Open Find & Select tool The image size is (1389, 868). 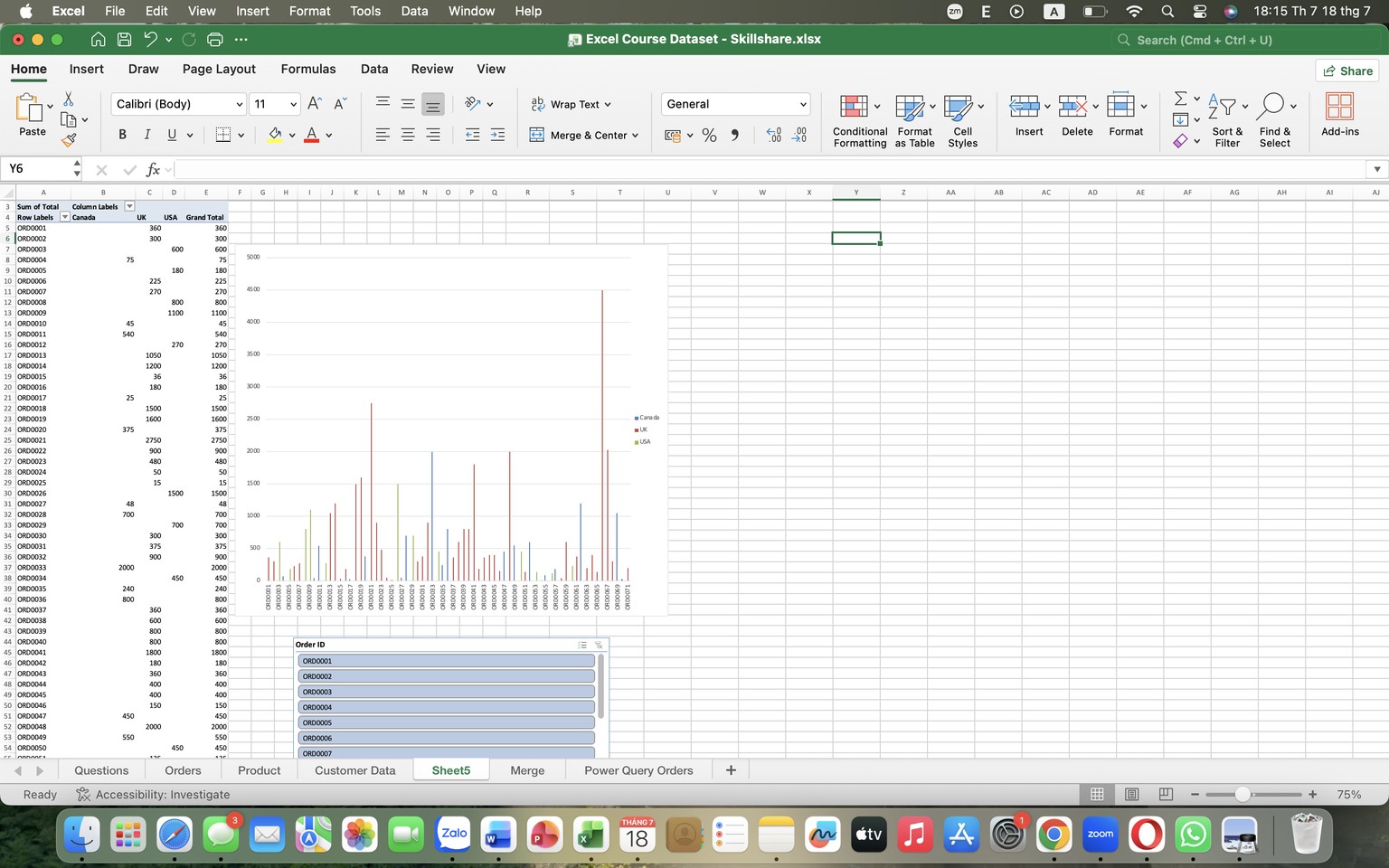(x=1275, y=120)
